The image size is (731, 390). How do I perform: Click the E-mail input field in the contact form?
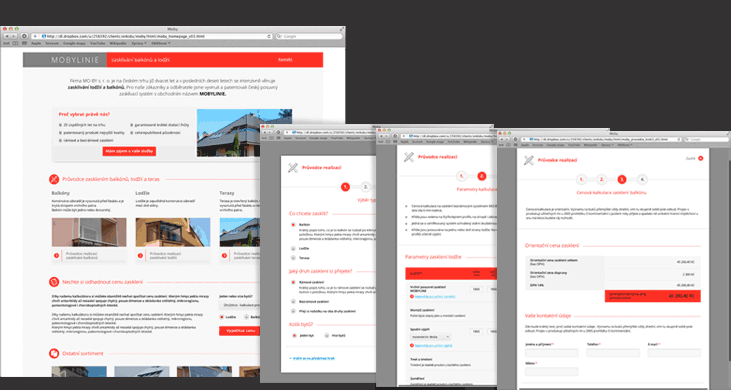pos(674,353)
